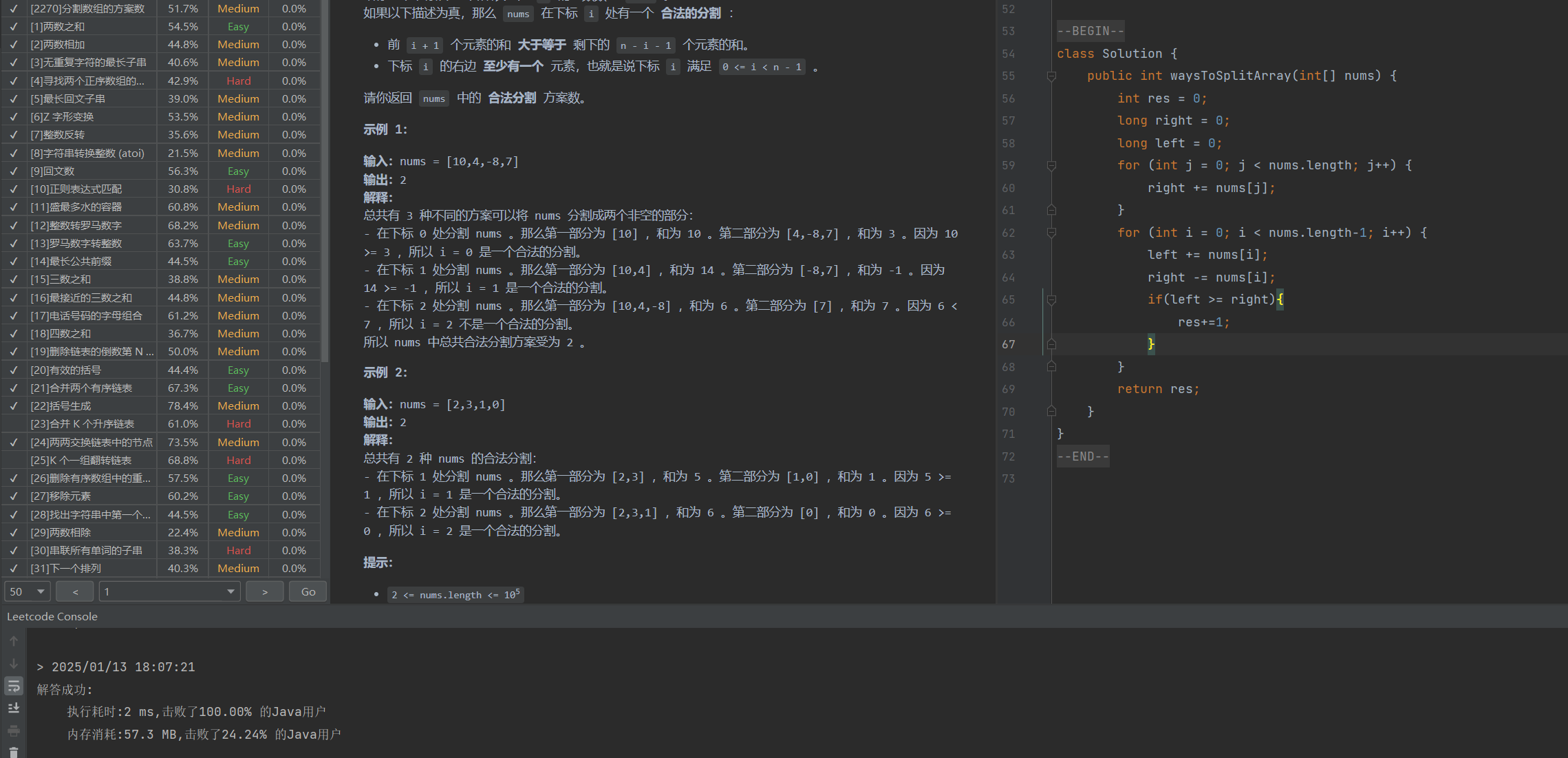
Task: Open the page number dropdown showing 1
Action: pyautogui.click(x=169, y=591)
